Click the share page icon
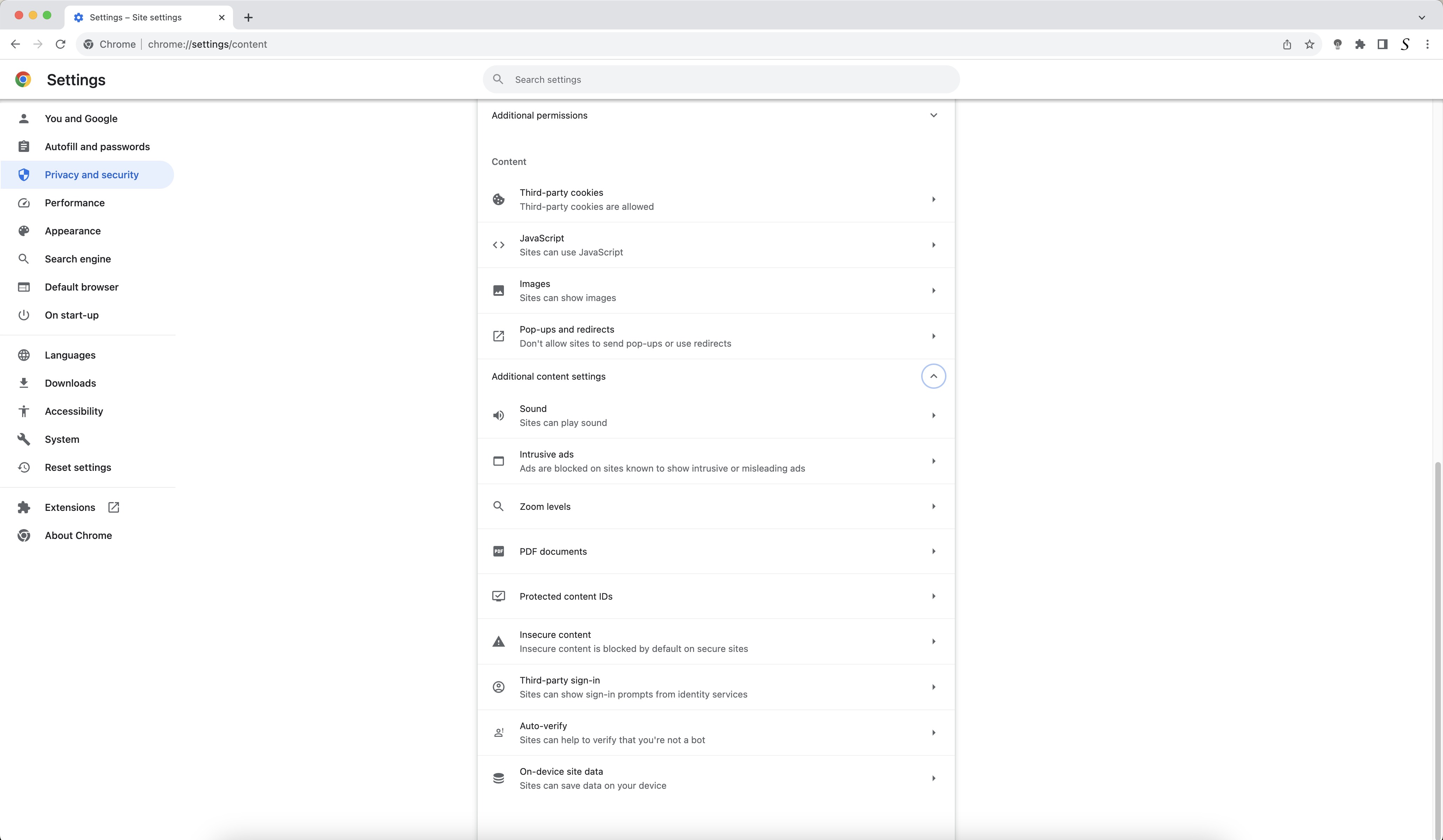The width and height of the screenshot is (1443, 840). tap(1287, 45)
